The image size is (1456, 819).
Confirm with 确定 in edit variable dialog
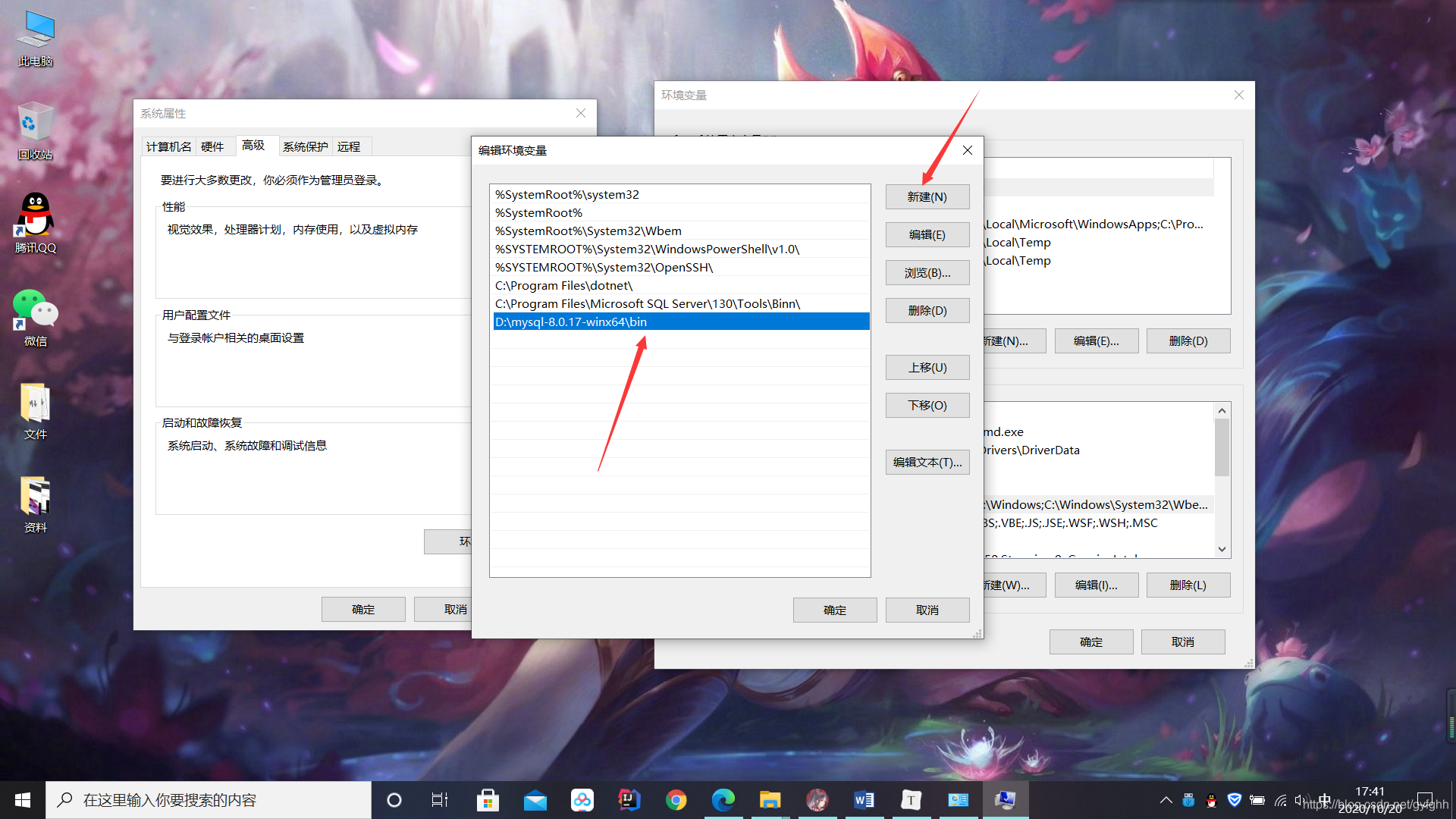pos(835,610)
